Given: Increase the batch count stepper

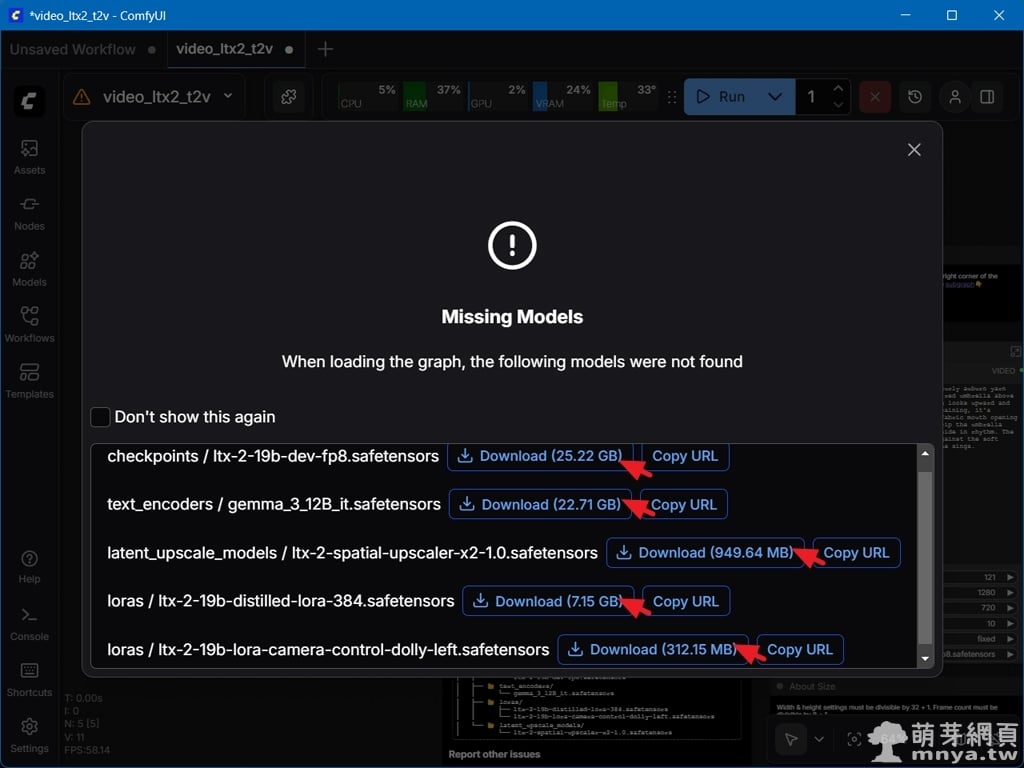Looking at the screenshot, I should 838,89.
